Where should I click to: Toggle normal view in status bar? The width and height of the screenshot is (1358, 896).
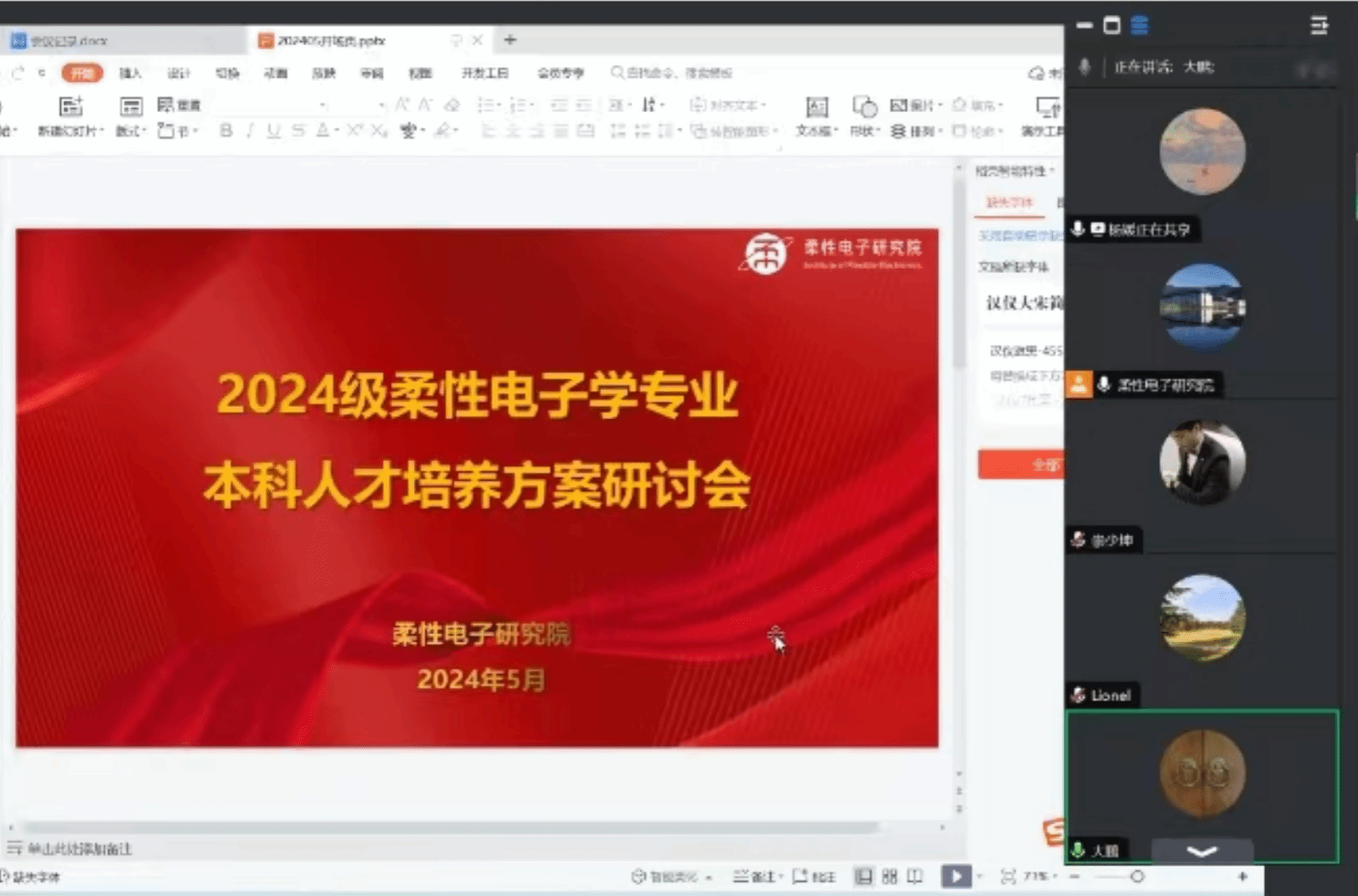coord(863,876)
